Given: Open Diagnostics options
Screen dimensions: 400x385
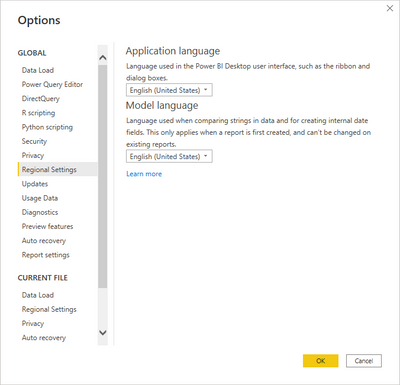Looking at the screenshot, I should click(40, 212).
